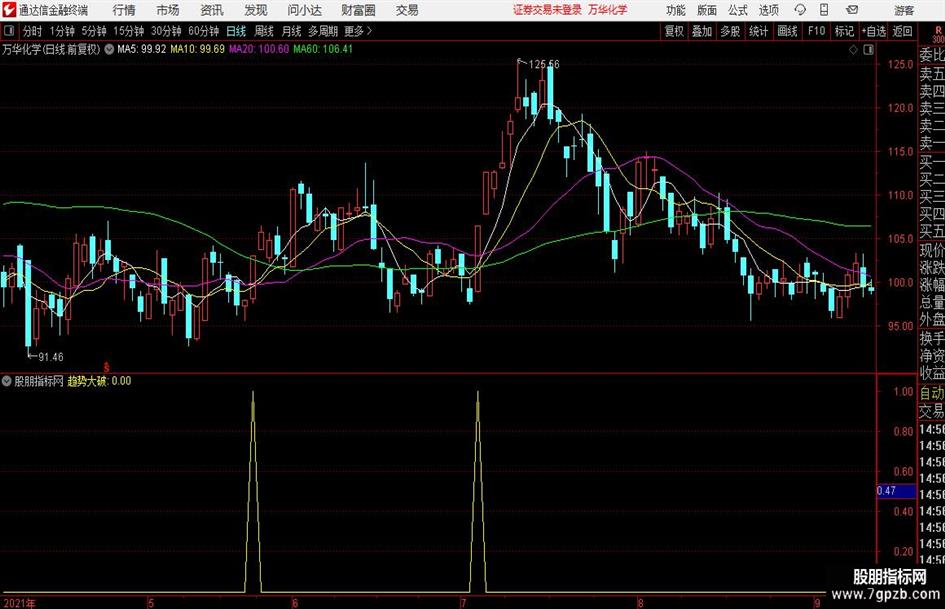Open the 交易 menu
The width and height of the screenshot is (945, 609).
click(407, 10)
